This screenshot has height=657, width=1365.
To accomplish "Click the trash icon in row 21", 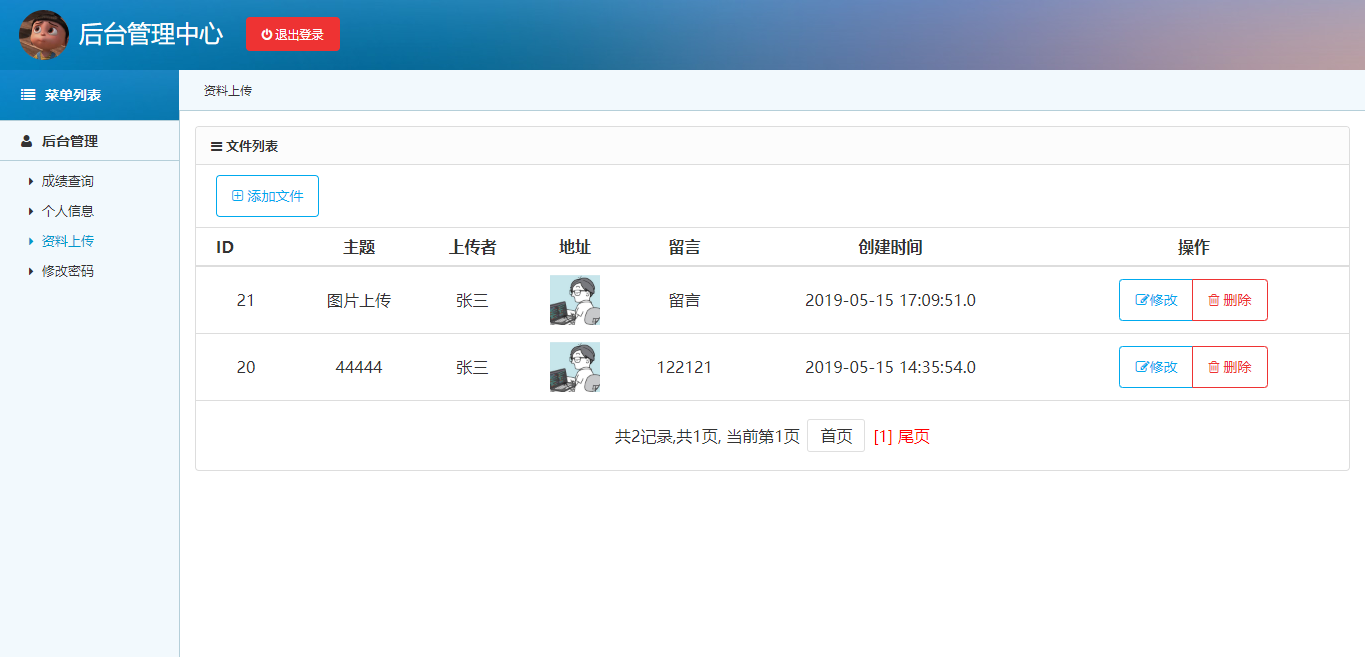I will click(x=1214, y=300).
